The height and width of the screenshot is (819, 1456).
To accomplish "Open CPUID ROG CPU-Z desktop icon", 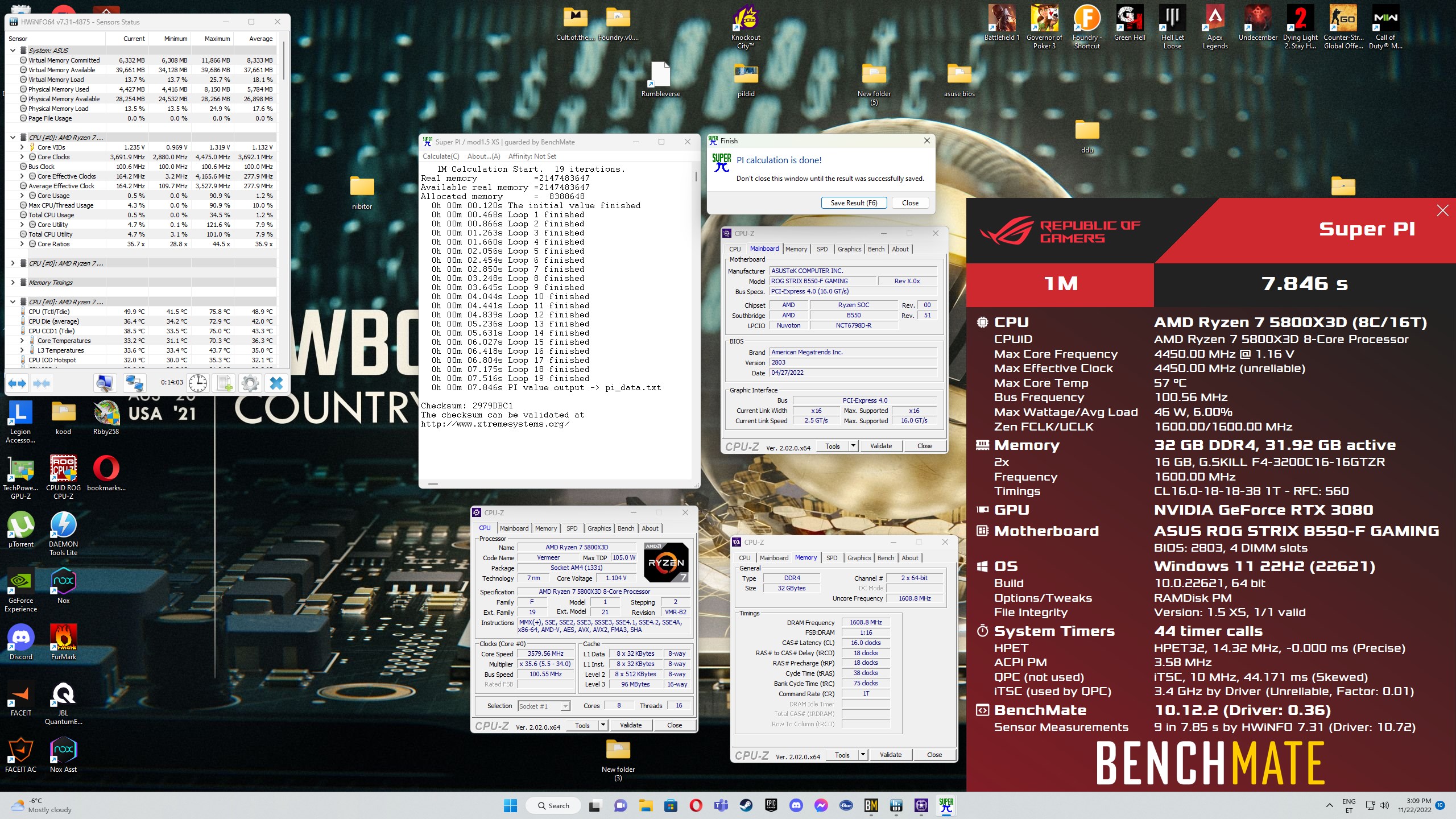I will point(63,478).
